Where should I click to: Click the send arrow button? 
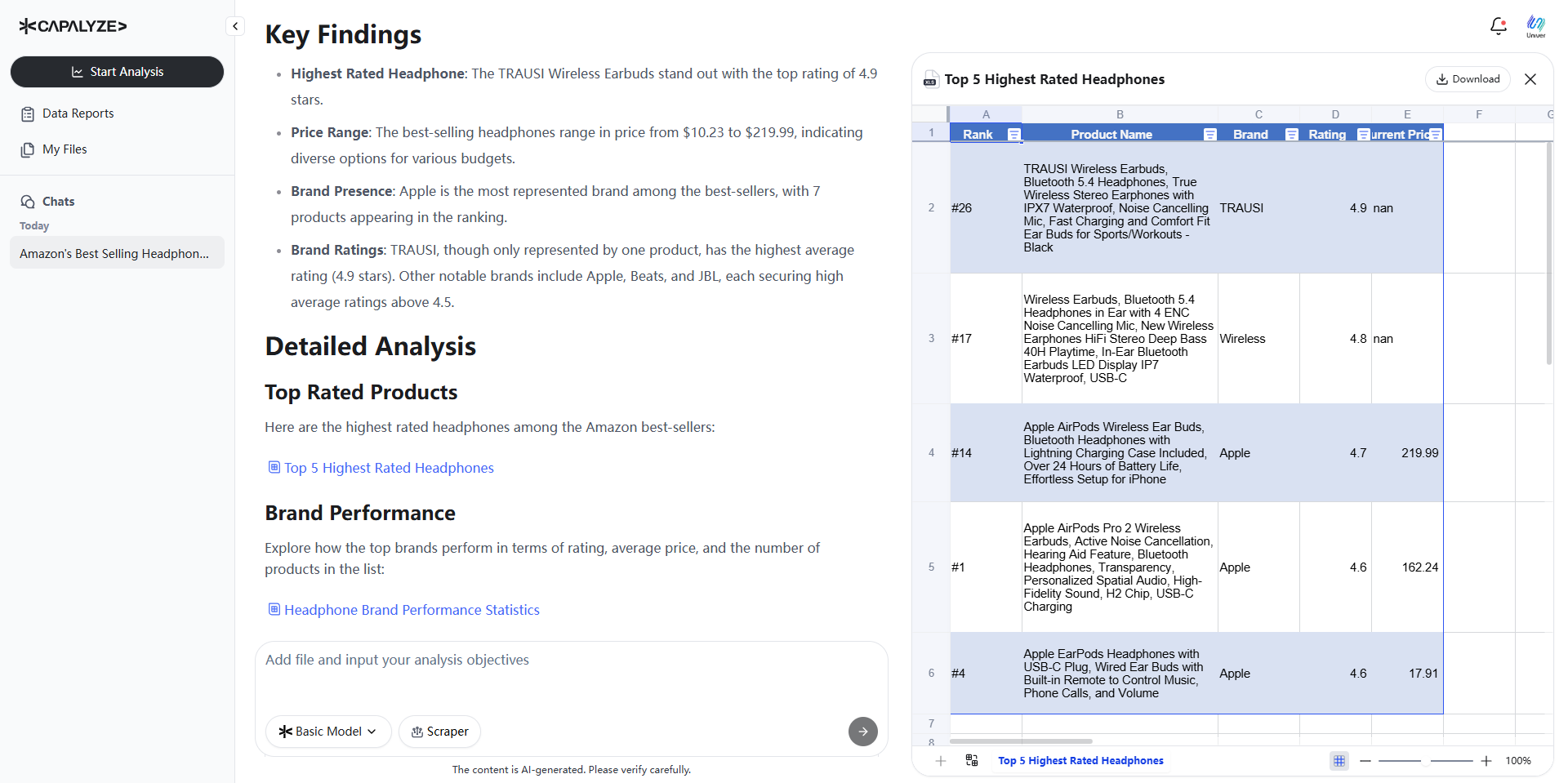point(862,732)
